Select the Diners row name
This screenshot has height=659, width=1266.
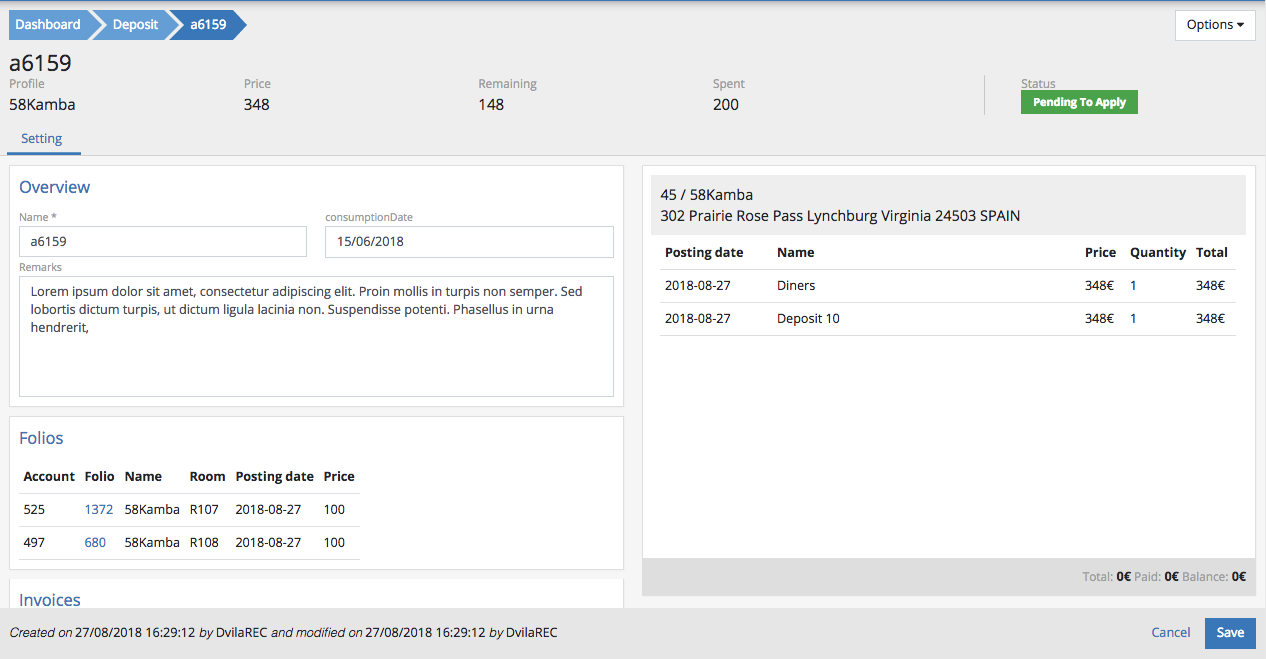click(796, 286)
